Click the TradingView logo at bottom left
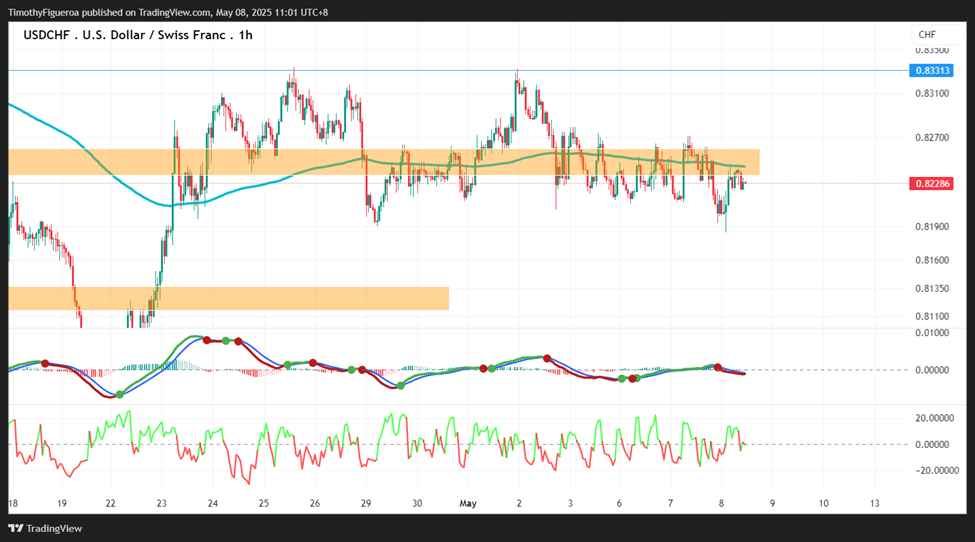This screenshot has height=542, width=975. [45, 528]
